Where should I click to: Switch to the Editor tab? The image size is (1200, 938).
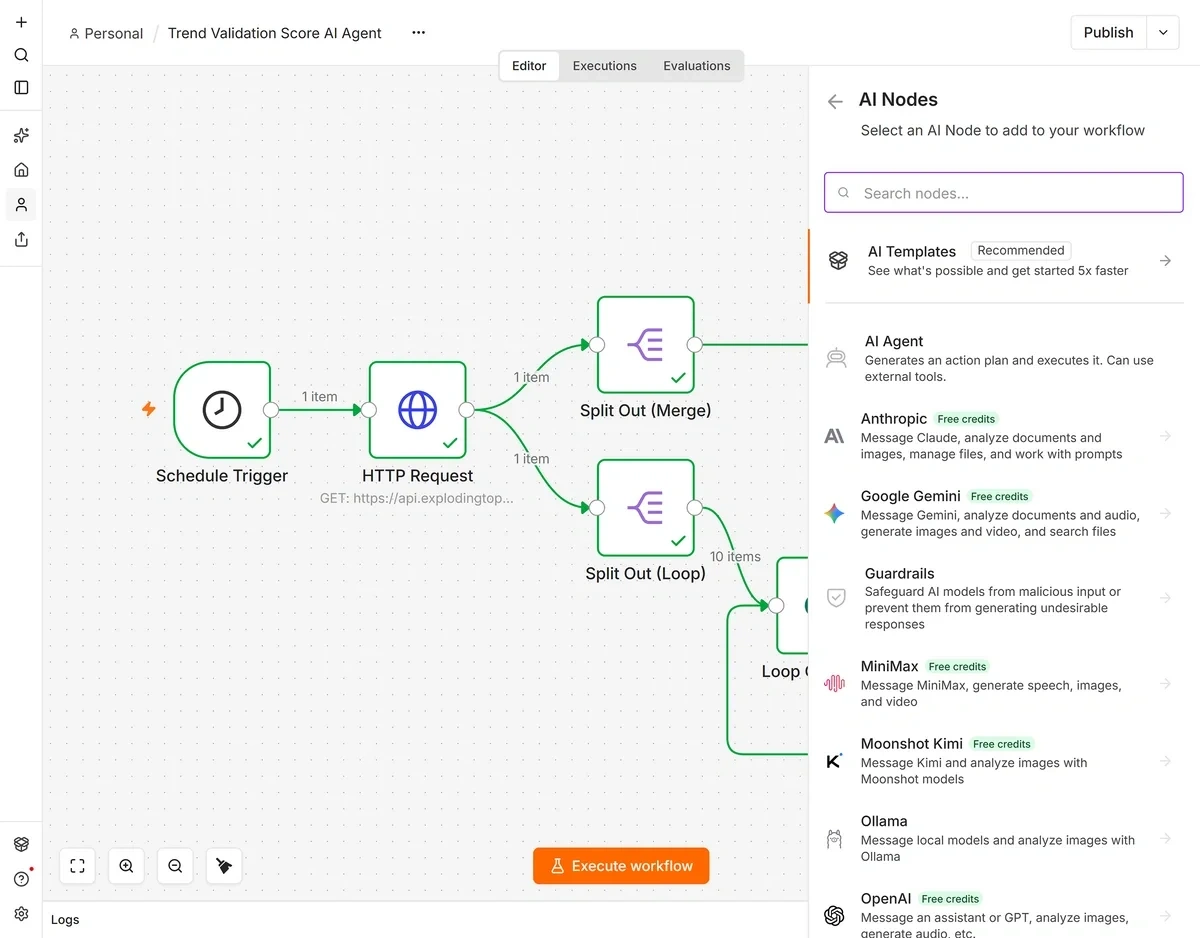529,66
